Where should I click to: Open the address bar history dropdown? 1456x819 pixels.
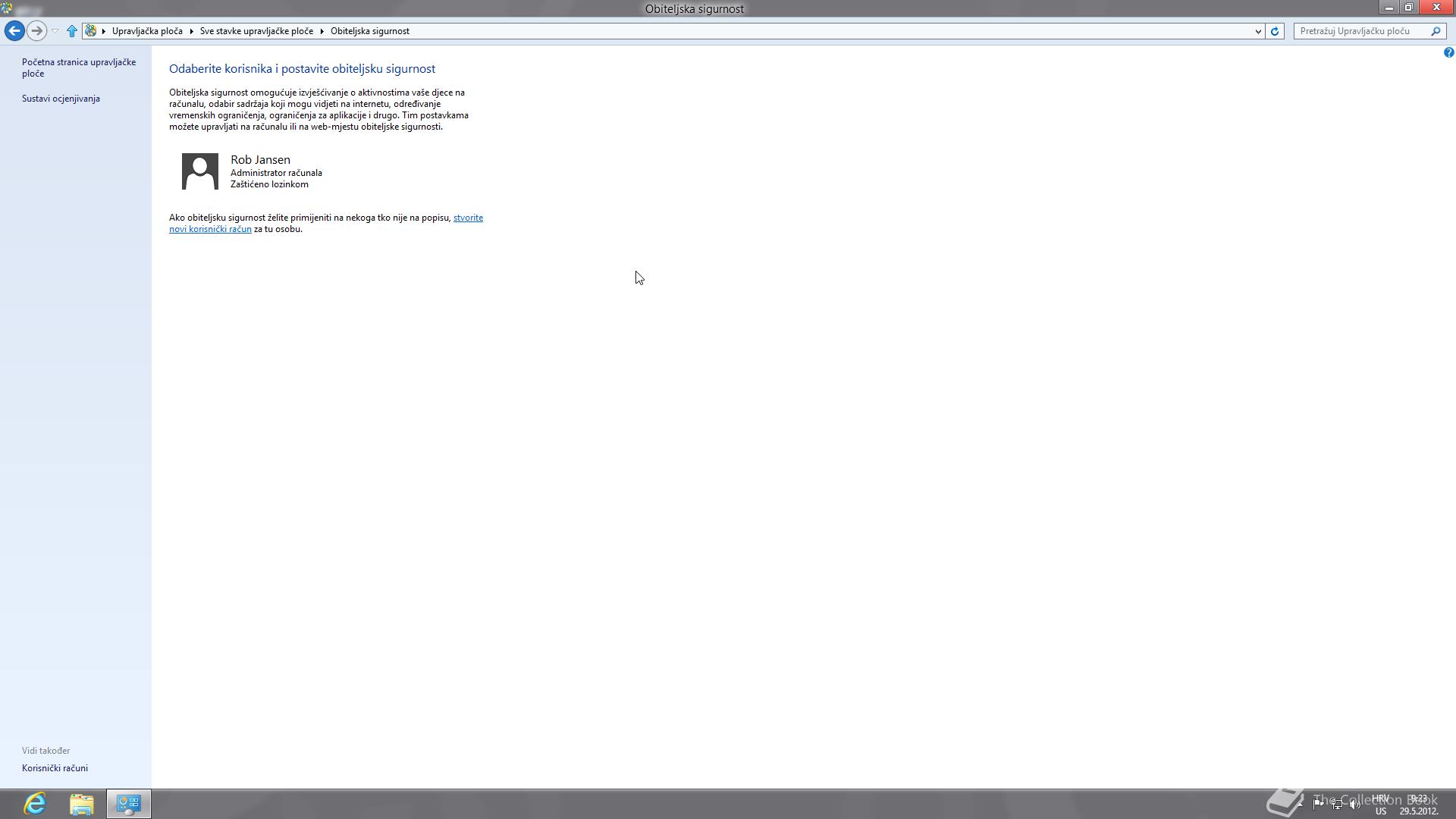(x=1258, y=31)
